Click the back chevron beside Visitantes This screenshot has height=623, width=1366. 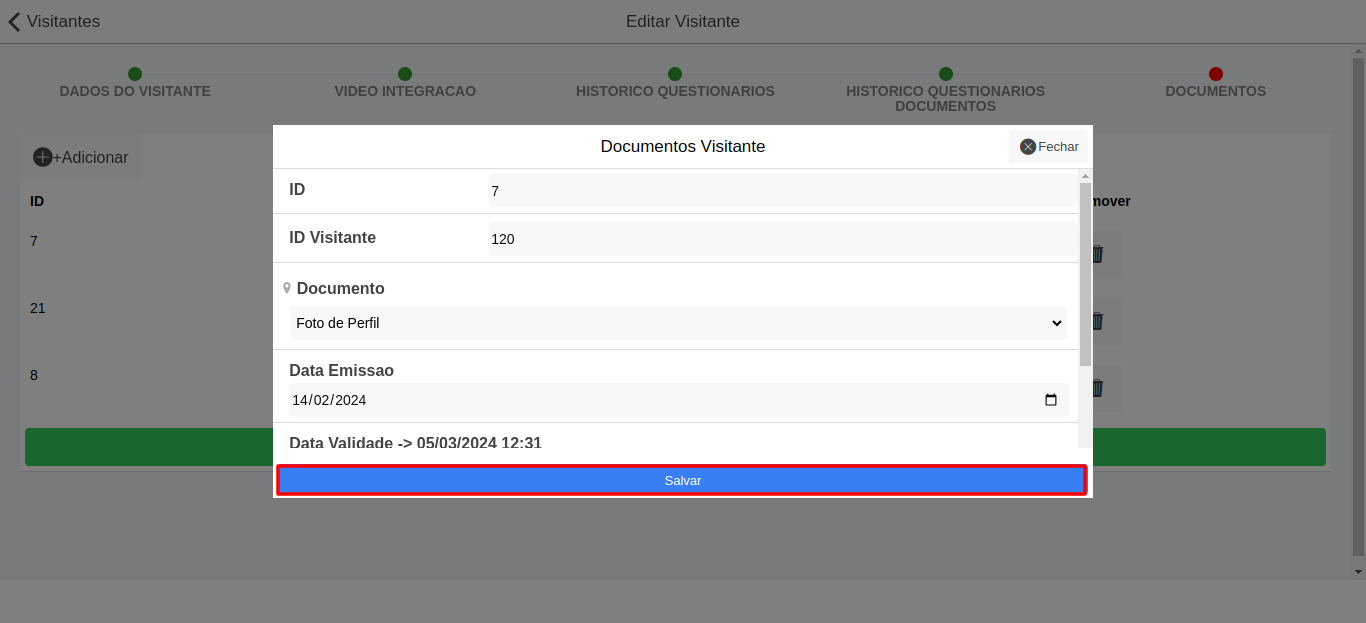[14, 21]
